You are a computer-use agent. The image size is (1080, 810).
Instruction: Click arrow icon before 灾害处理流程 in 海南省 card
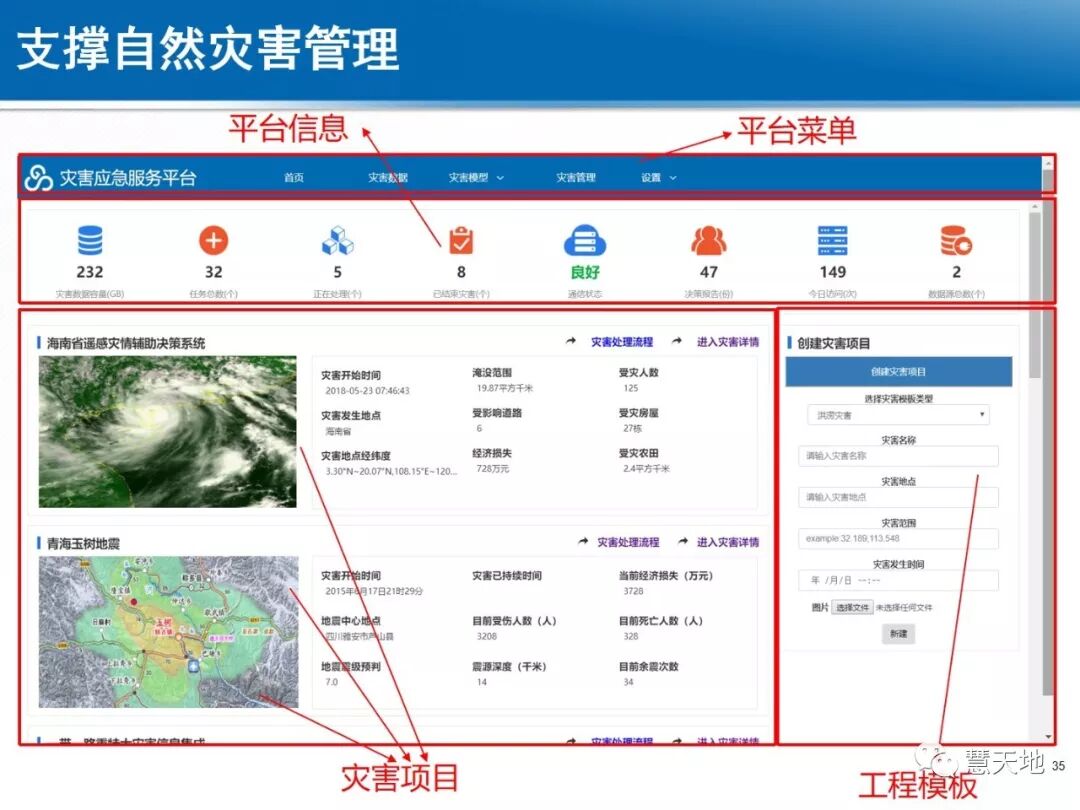(571, 341)
